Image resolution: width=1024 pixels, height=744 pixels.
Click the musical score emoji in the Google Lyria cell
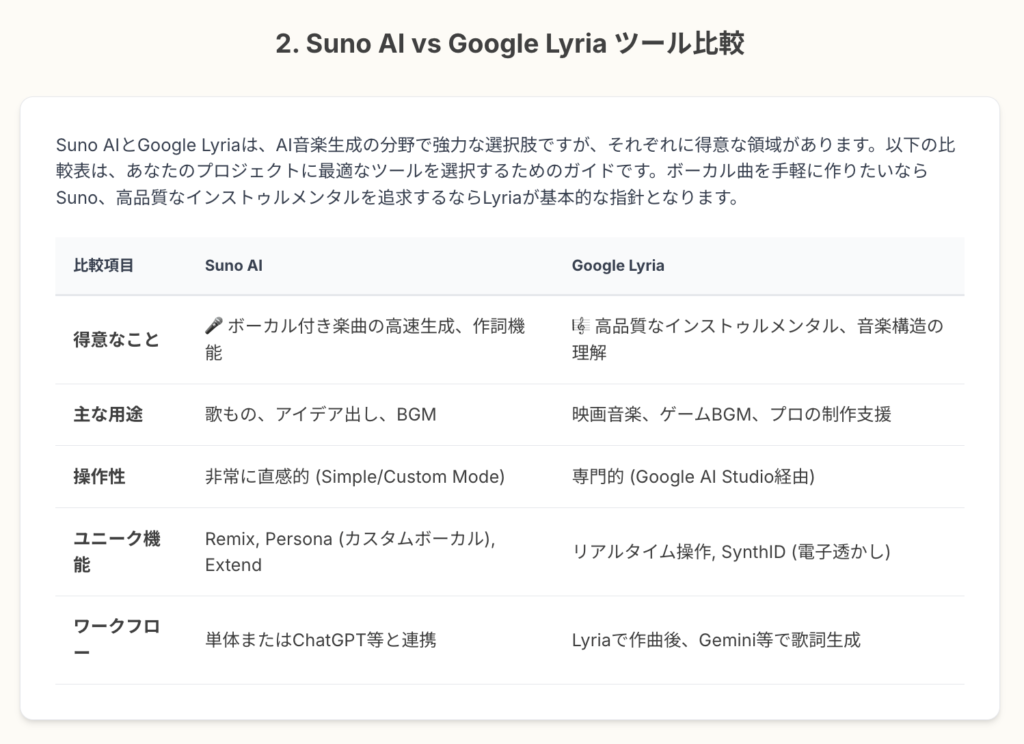[580, 325]
